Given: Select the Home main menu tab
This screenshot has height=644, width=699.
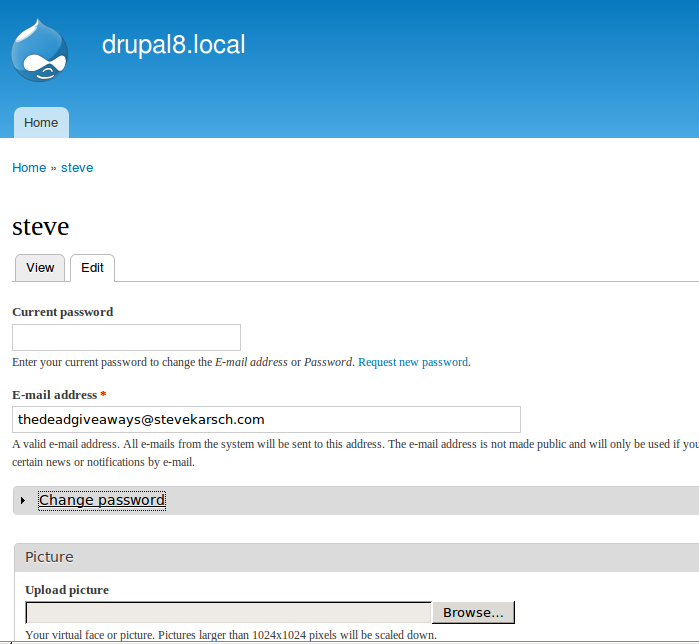Looking at the screenshot, I should pos(41,123).
